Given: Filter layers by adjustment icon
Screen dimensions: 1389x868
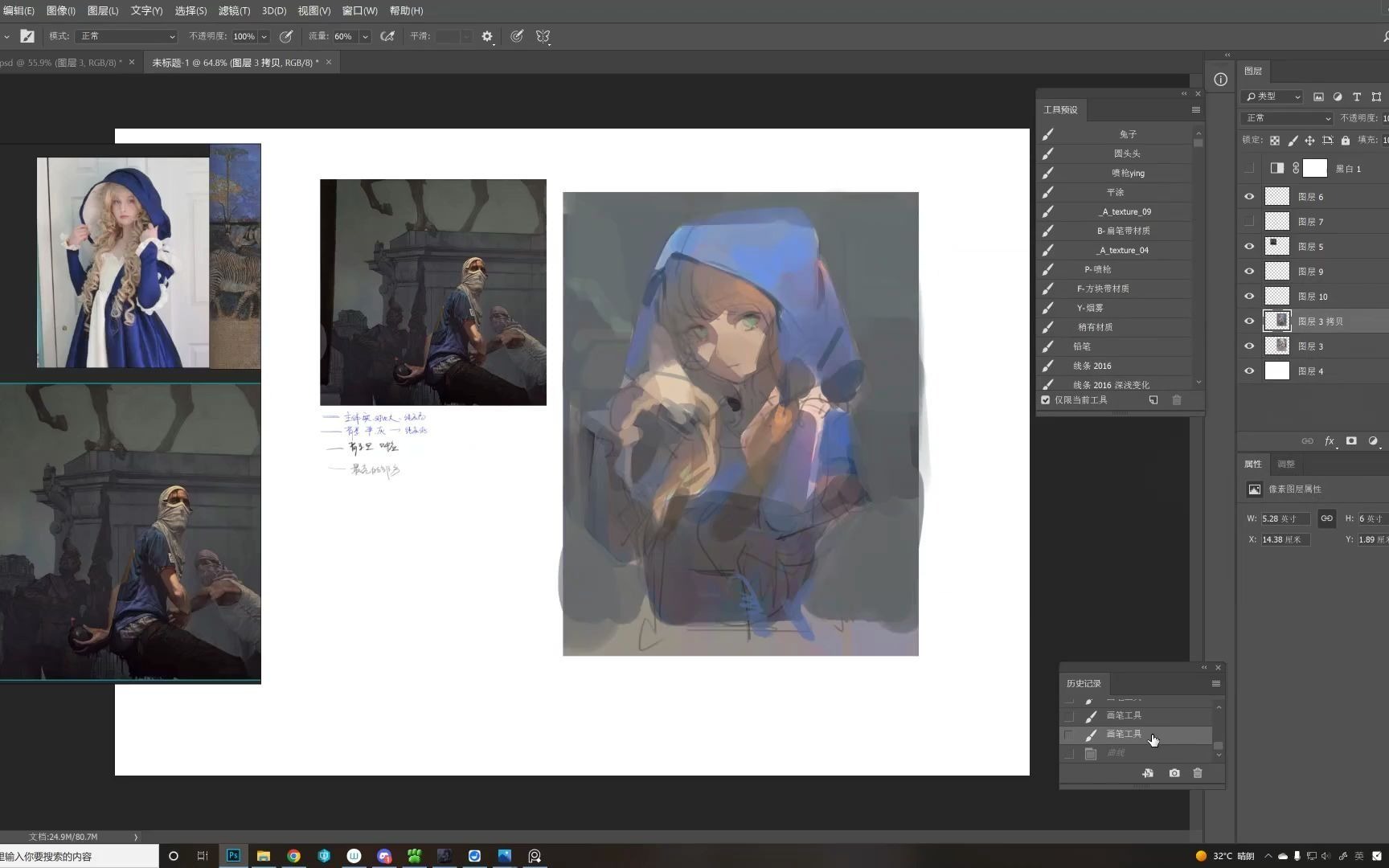Looking at the screenshot, I should pyautogui.click(x=1338, y=96).
